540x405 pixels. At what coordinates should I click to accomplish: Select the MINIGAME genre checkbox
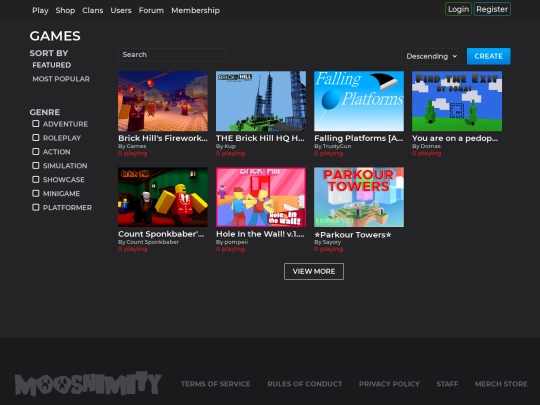click(x=35, y=193)
